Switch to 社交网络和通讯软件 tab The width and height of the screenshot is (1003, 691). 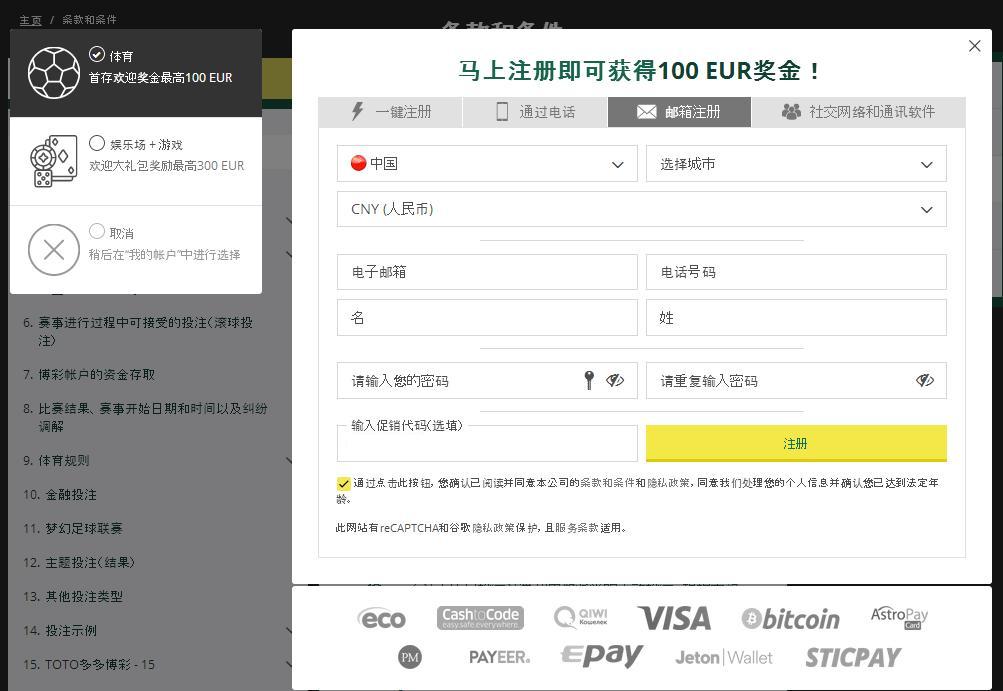(x=858, y=112)
